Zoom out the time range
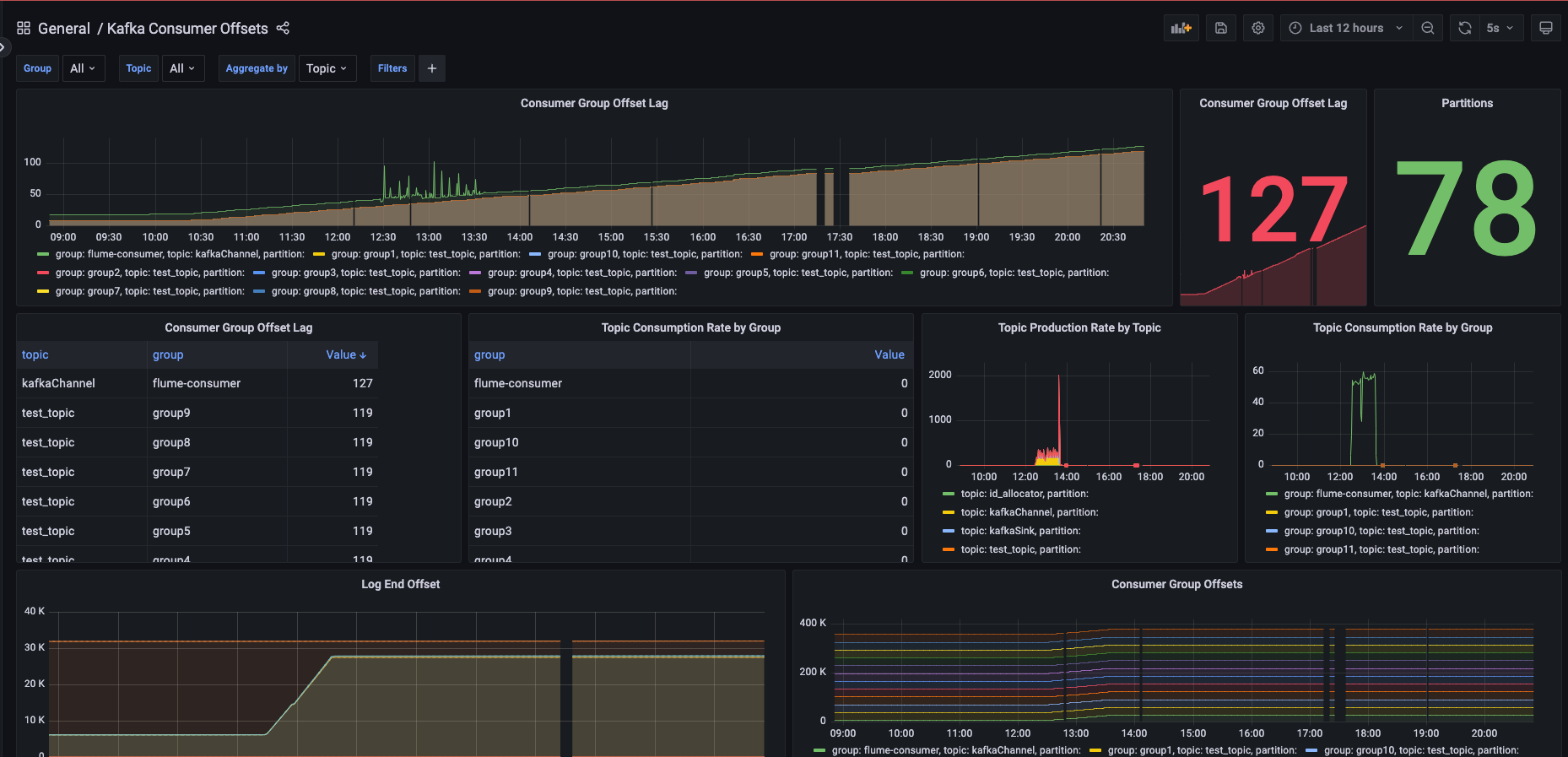The height and width of the screenshot is (757, 1568). click(1427, 28)
